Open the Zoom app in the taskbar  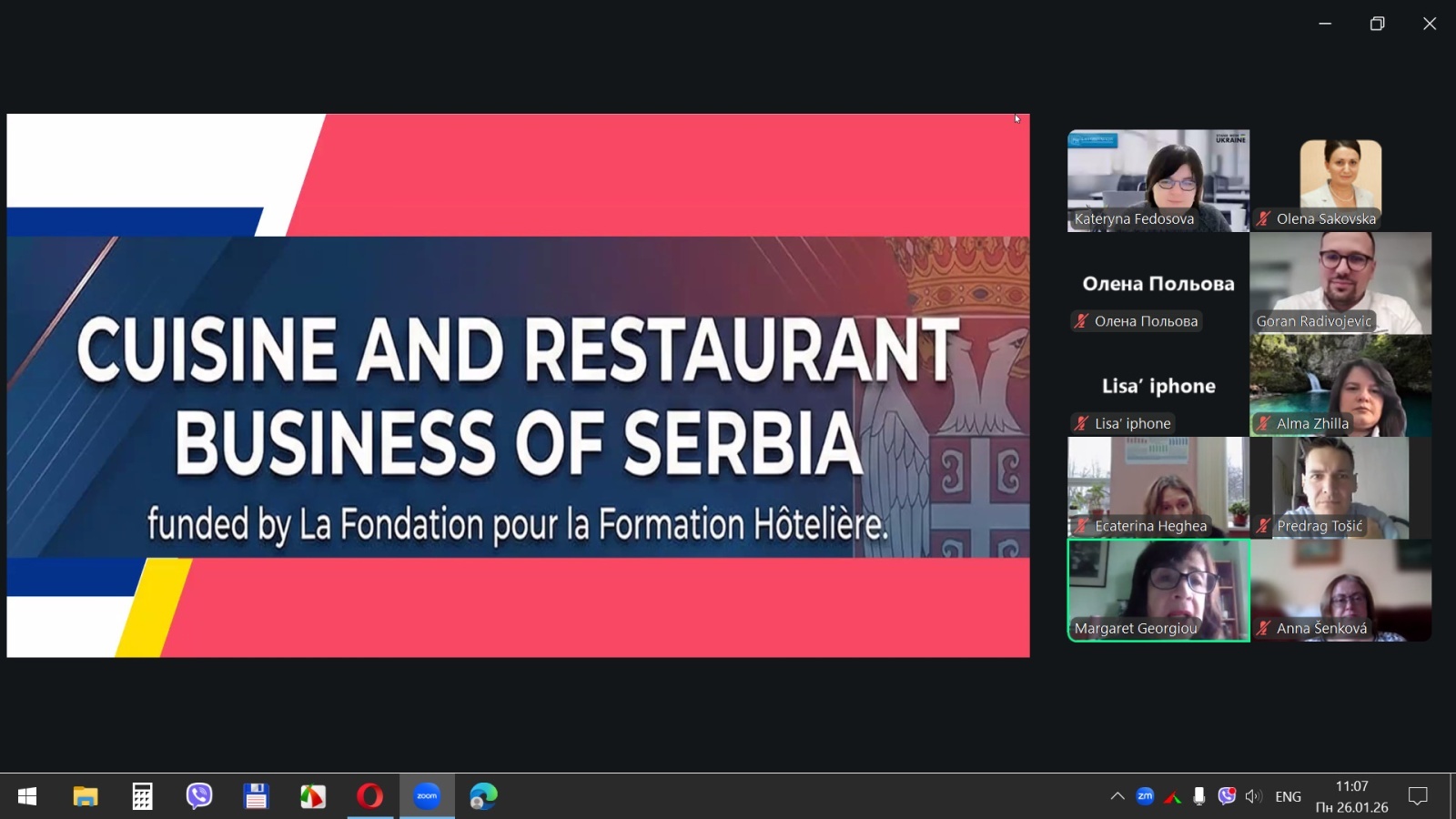427,796
